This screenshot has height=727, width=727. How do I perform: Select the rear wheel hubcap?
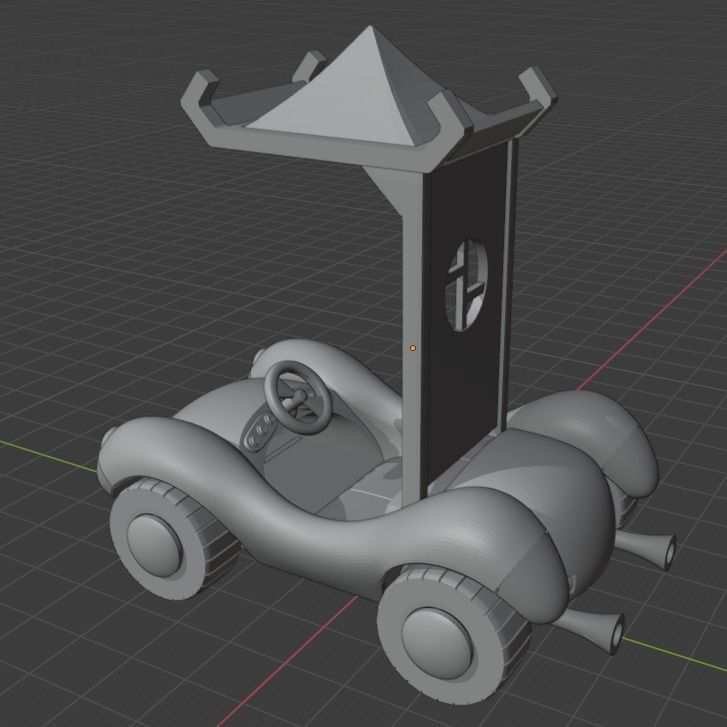[x=437, y=644]
